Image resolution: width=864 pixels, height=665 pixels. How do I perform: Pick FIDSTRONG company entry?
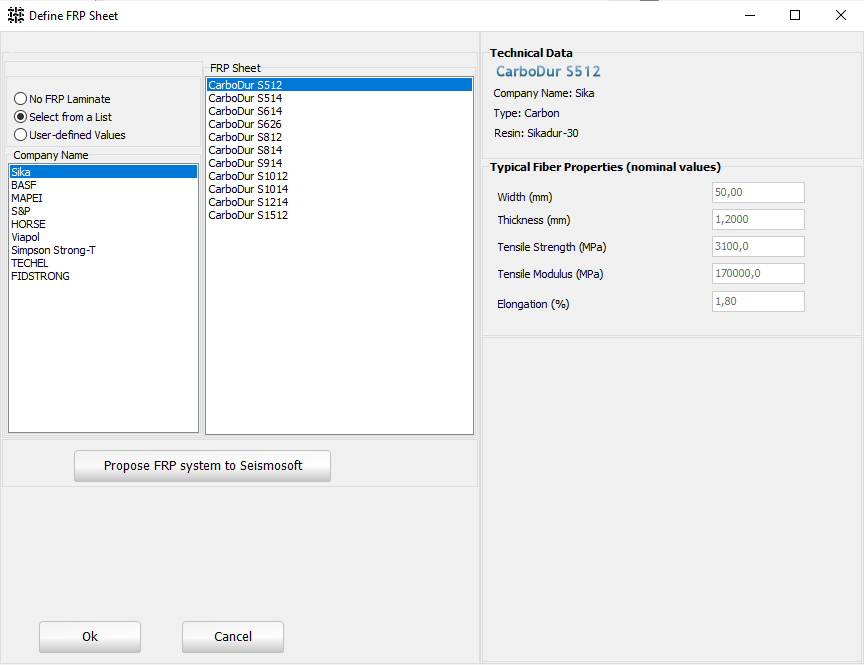point(103,276)
